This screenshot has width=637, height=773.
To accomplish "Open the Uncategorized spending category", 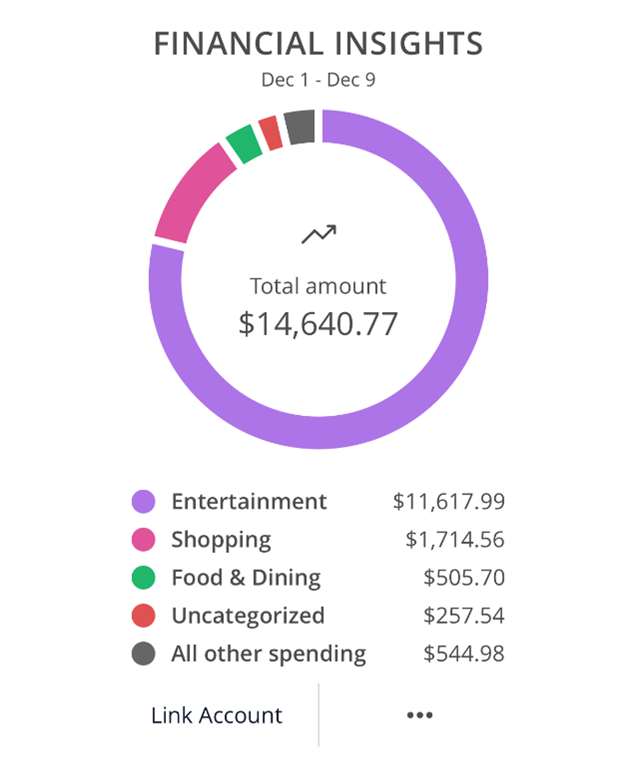I will tap(248, 616).
